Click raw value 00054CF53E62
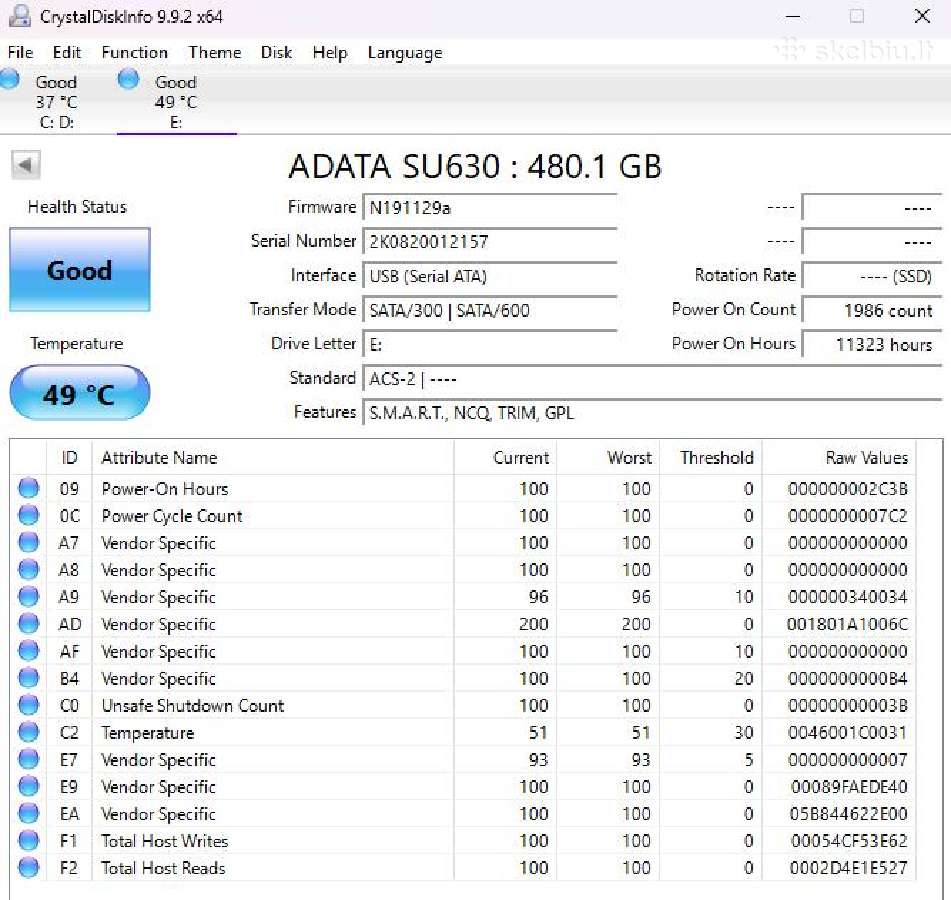 (849, 841)
